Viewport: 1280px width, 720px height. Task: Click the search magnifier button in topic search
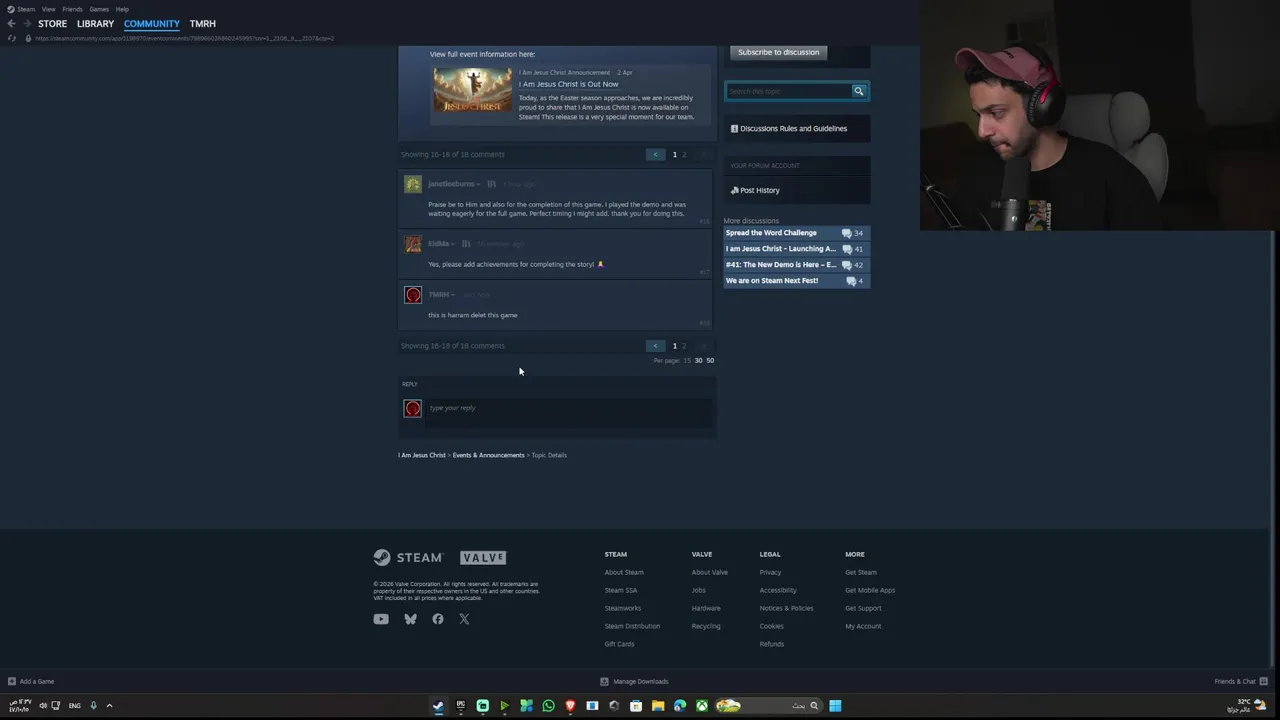[x=858, y=91]
